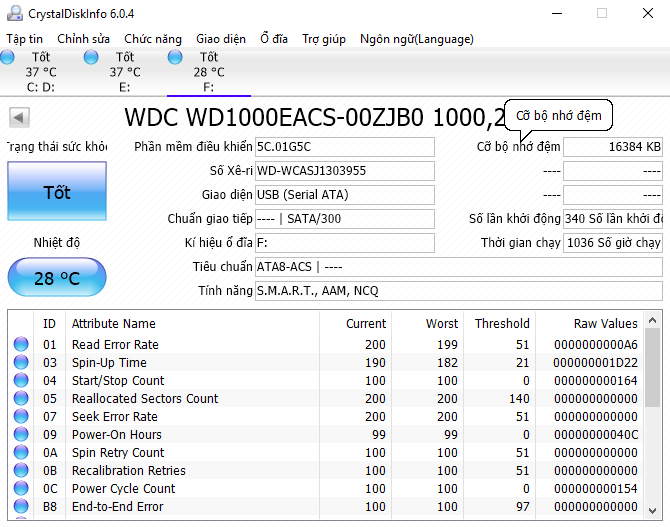Click the 28 °C temperature button
The image size is (670, 527).
(57, 278)
